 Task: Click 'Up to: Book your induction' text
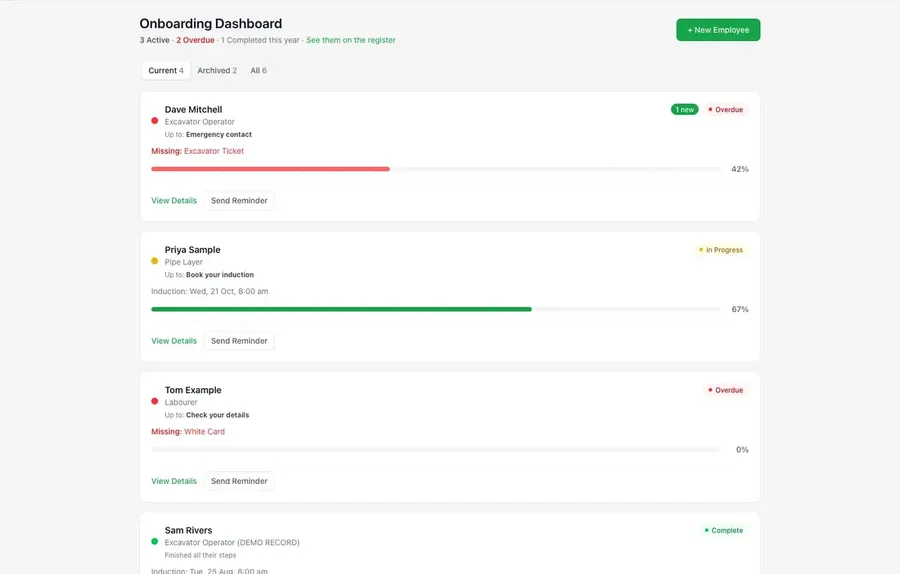[209, 275]
